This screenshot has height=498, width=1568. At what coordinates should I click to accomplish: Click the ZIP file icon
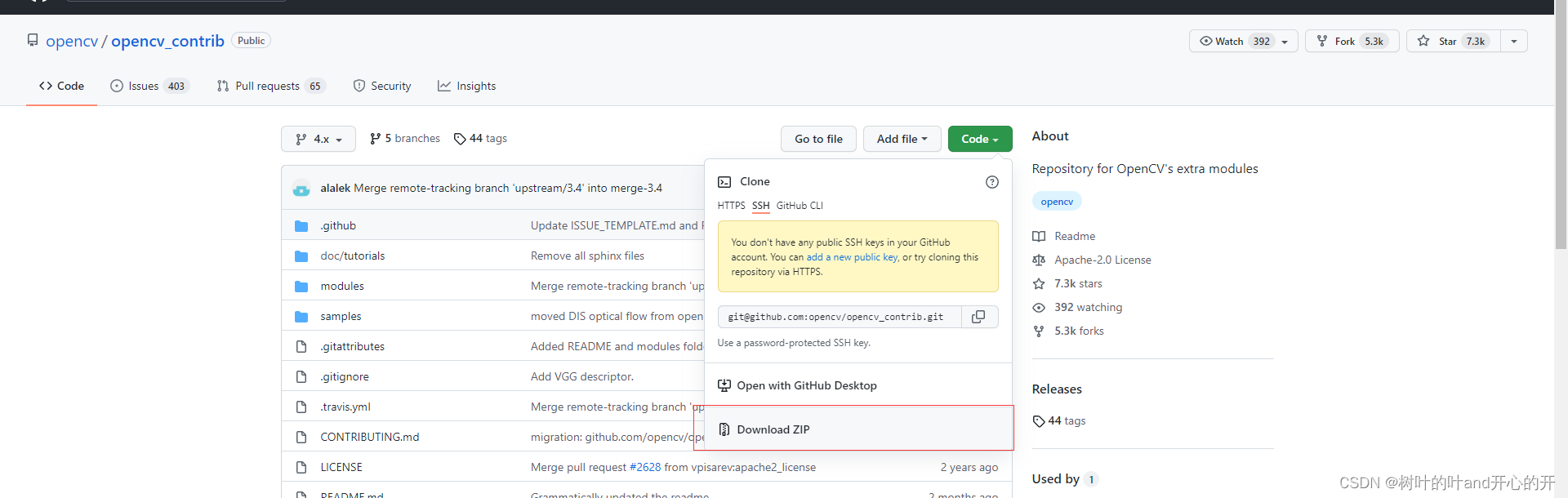point(724,429)
